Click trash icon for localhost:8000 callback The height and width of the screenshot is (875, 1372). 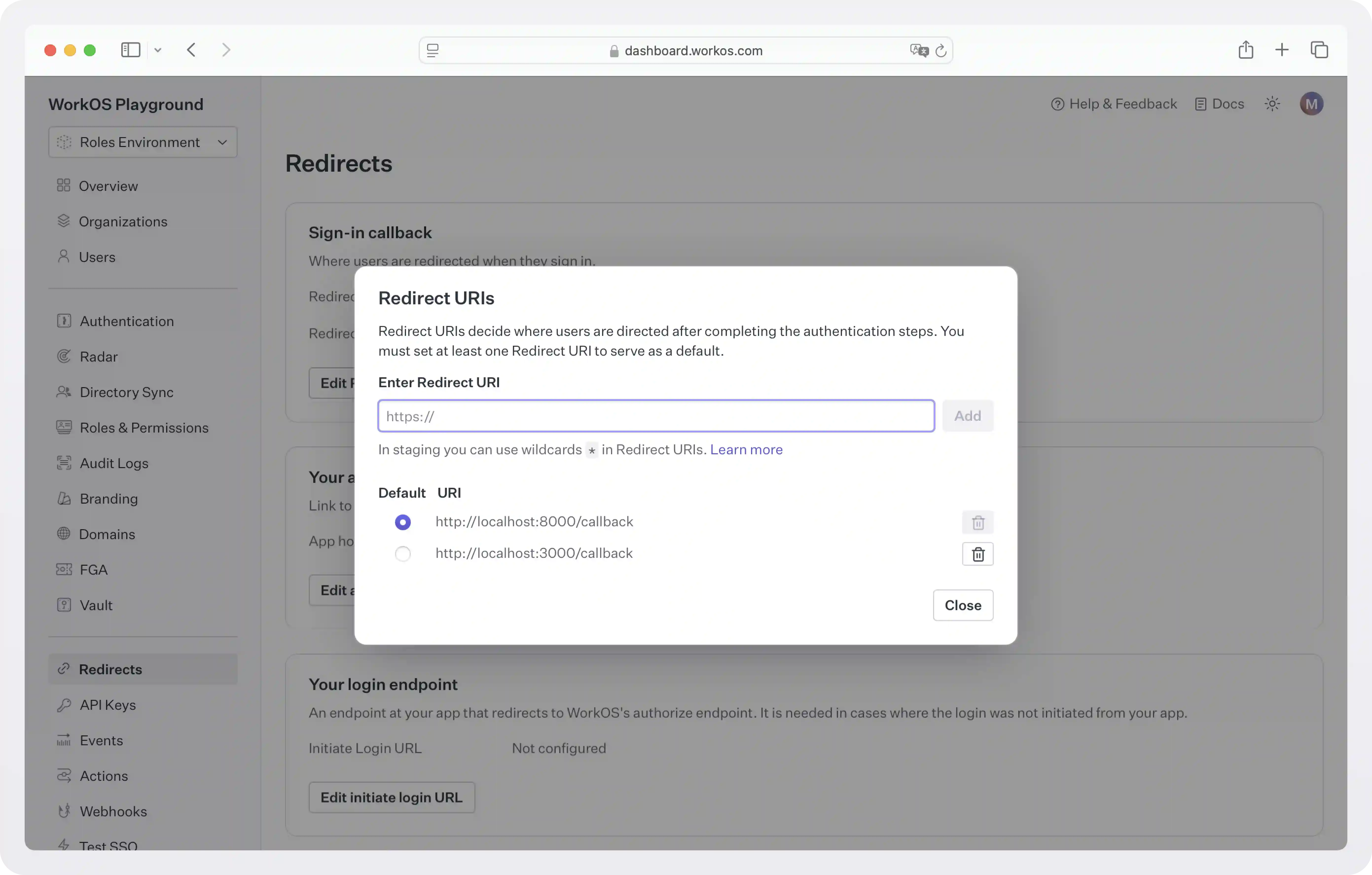coord(978,522)
